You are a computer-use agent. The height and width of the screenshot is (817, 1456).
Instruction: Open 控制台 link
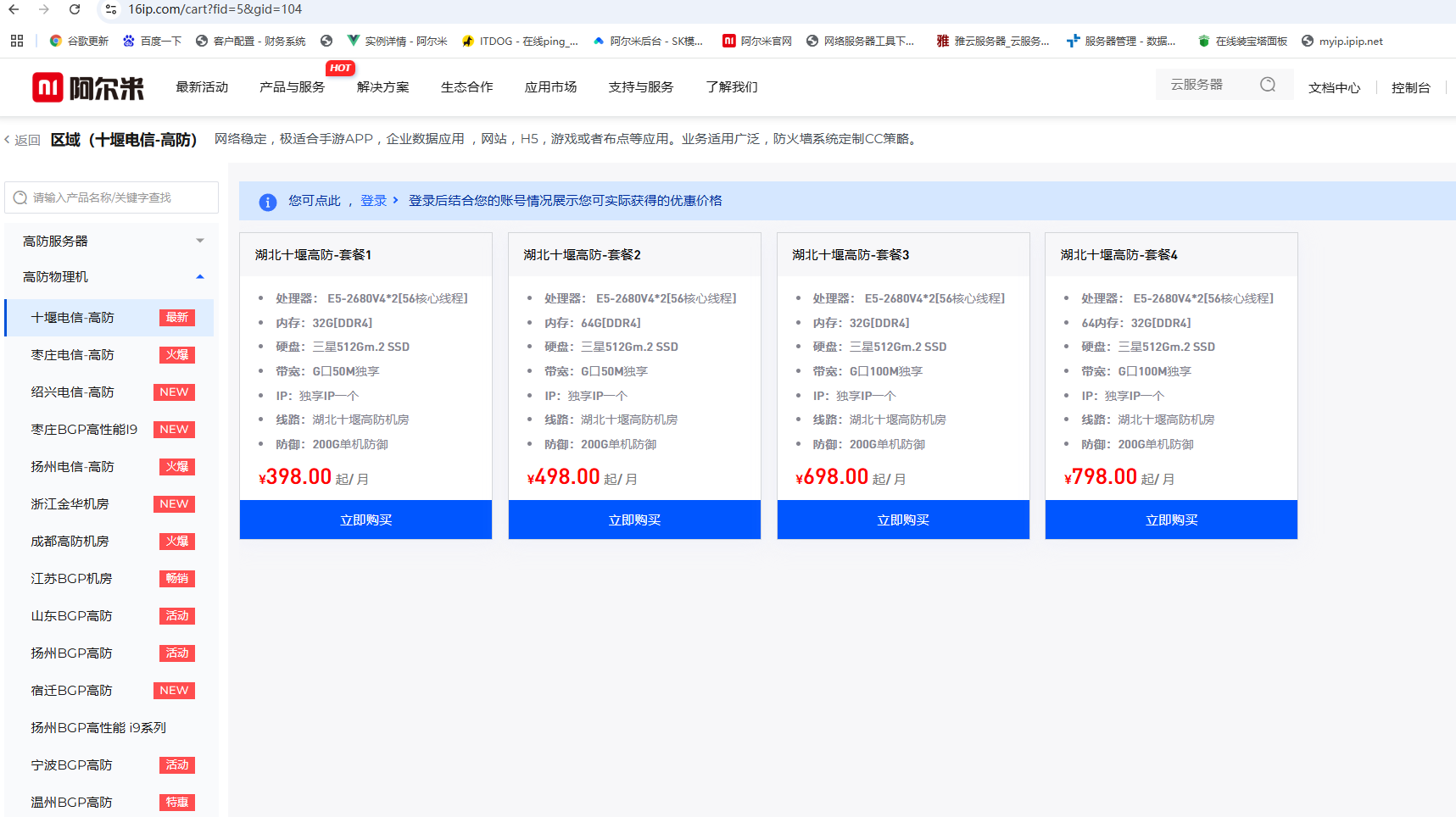click(x=1410, y=87)
